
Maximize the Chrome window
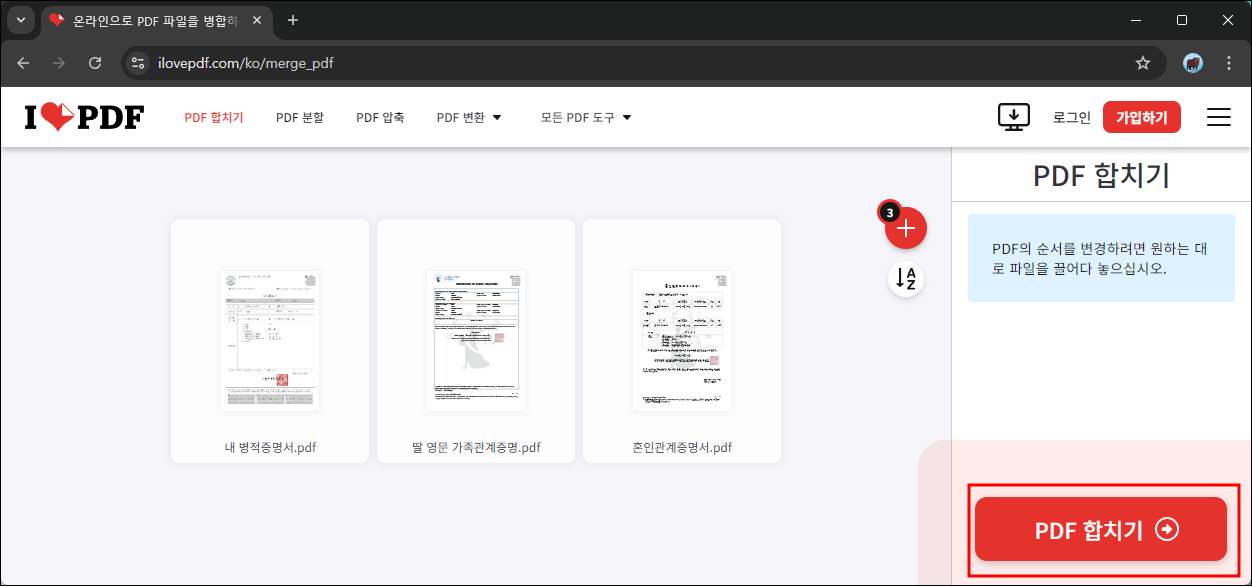coord(1182,20)
